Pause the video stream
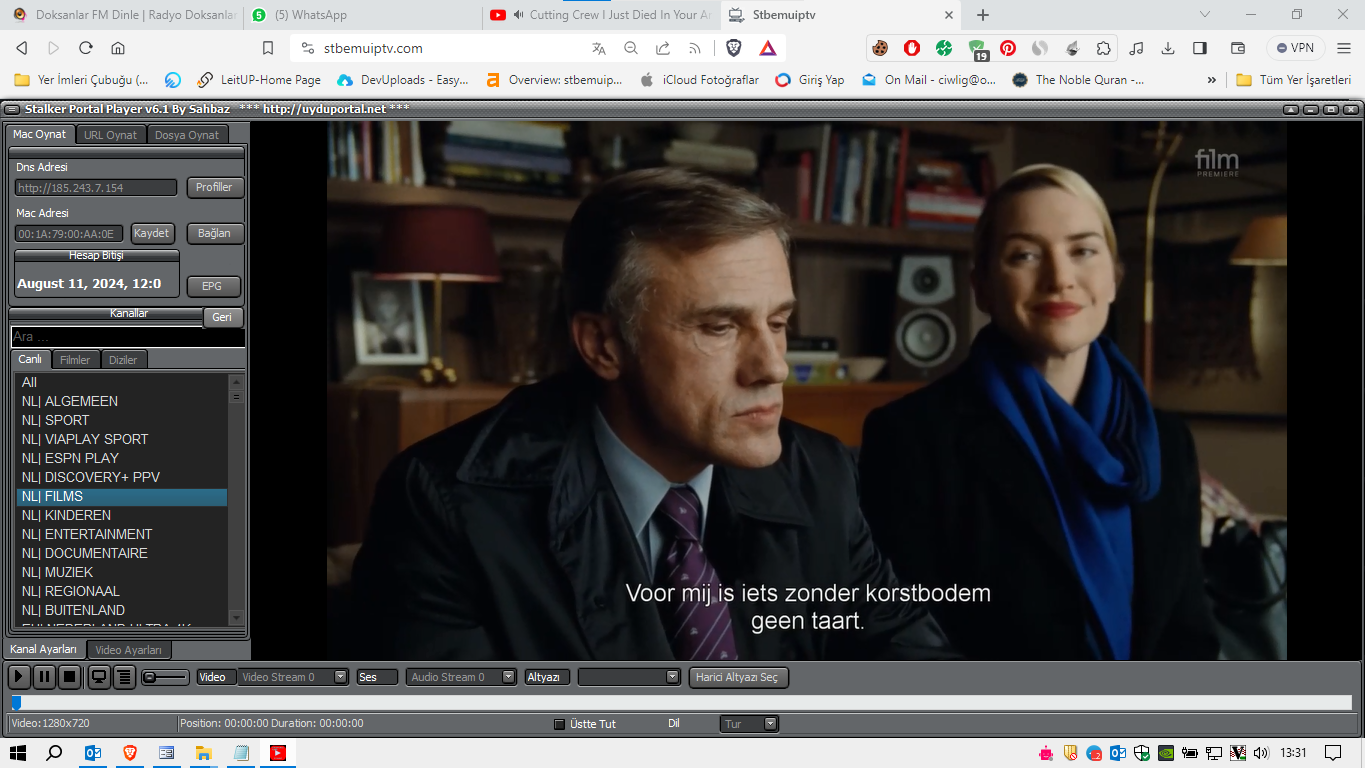The height and width of the screenshot is (768, 1365). coord(44,677)
